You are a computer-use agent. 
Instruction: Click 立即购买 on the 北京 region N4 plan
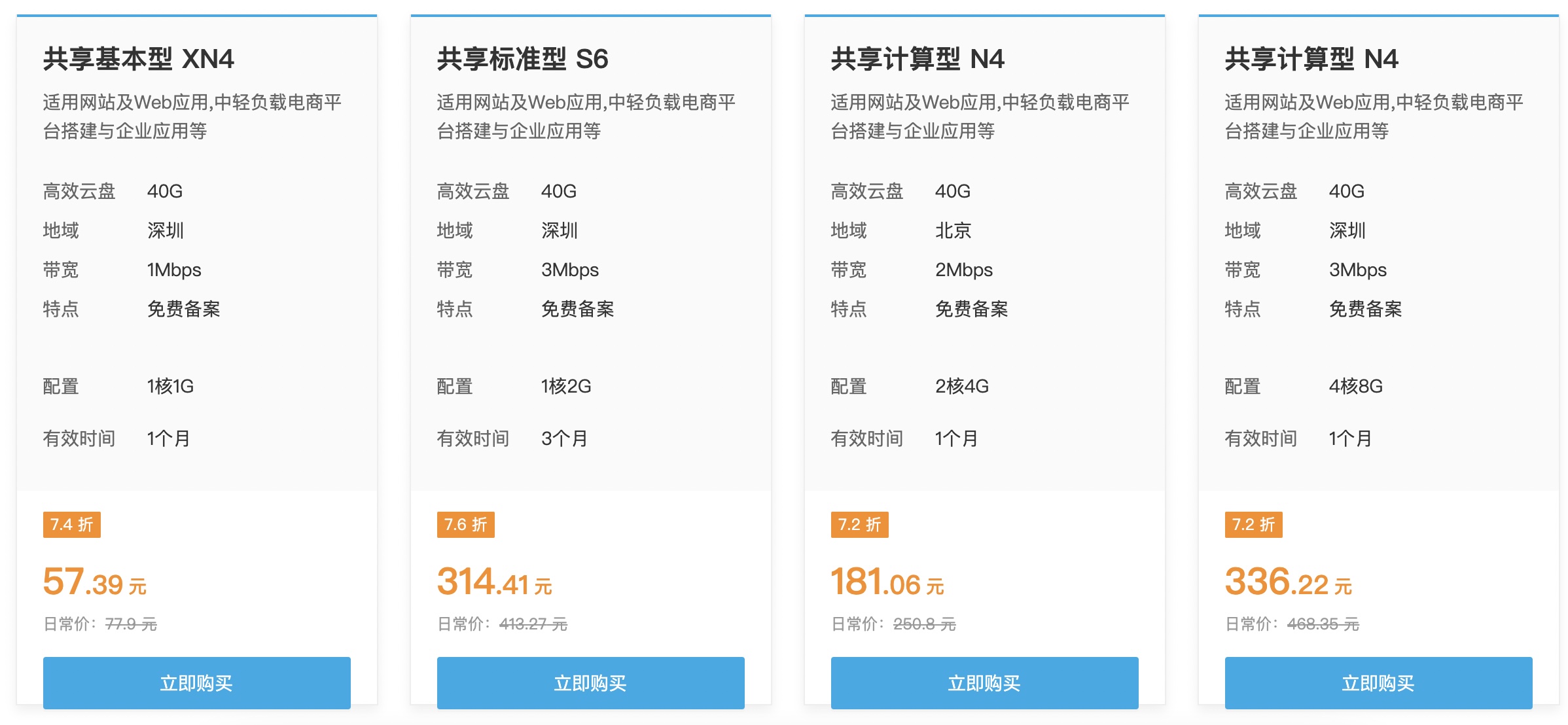[983, 682]
